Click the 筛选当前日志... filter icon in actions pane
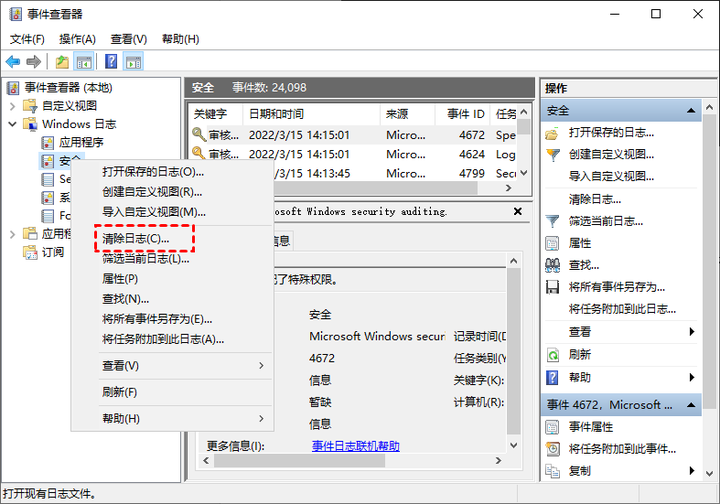 [552, 222]
